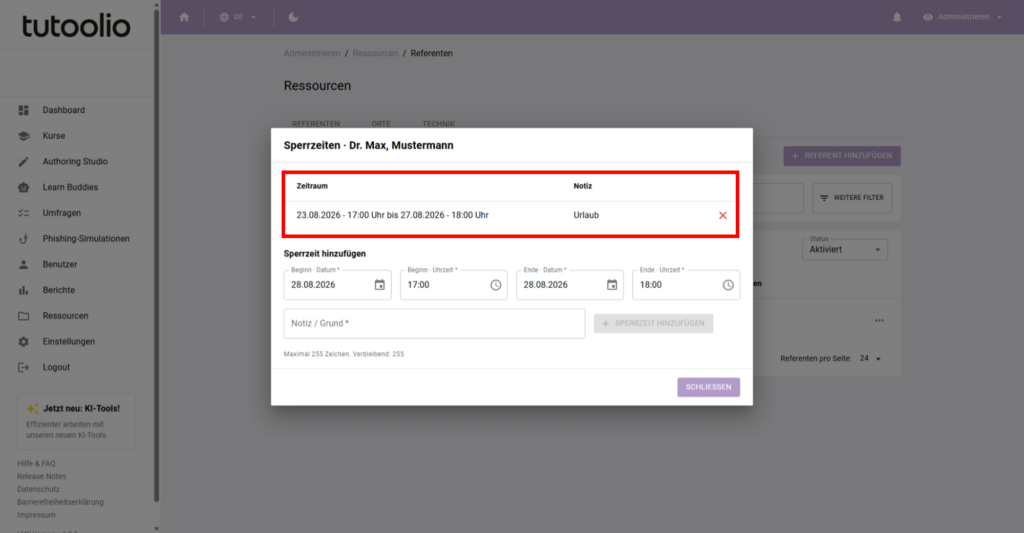This screenshot has width=1024, height=533.
Task: Click the globe language icon
Action: [x=224, y=17]
